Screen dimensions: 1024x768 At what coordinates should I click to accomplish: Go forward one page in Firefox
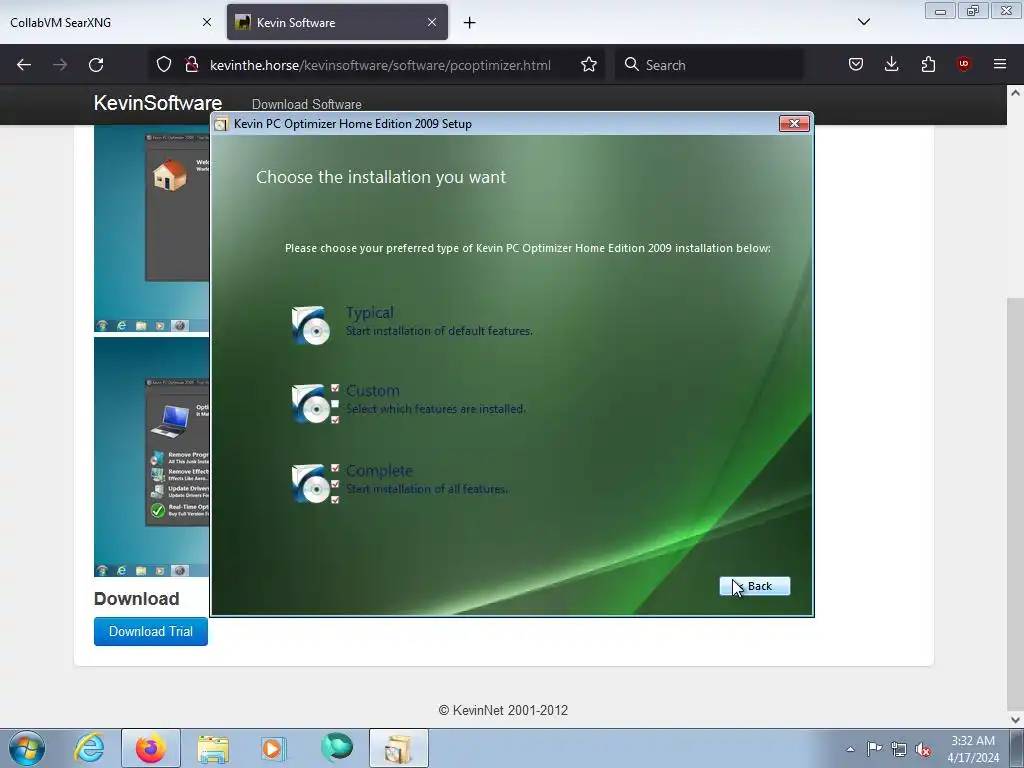[x=59, y=65]
